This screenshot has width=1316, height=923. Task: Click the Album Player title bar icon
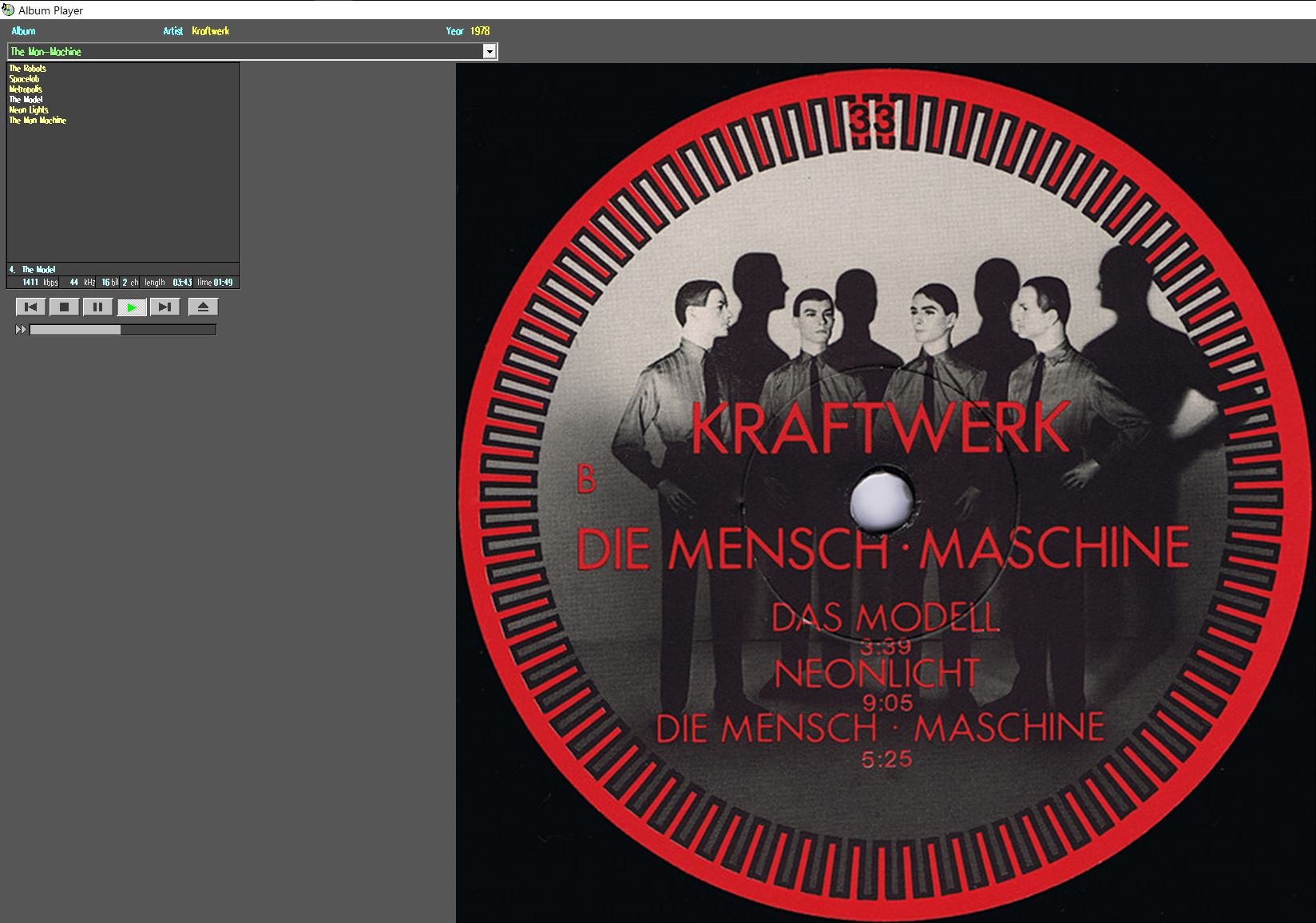coord(8,10)
